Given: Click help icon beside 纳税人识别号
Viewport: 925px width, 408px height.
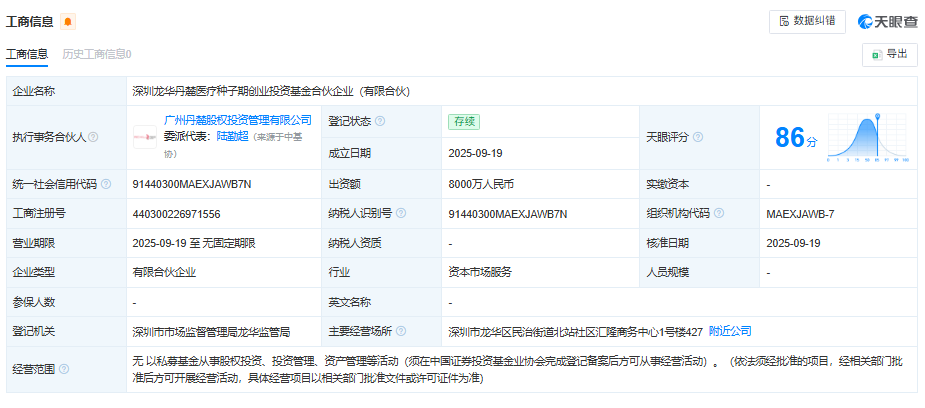Looking at the screenshot, I should (x=400, y=213).
